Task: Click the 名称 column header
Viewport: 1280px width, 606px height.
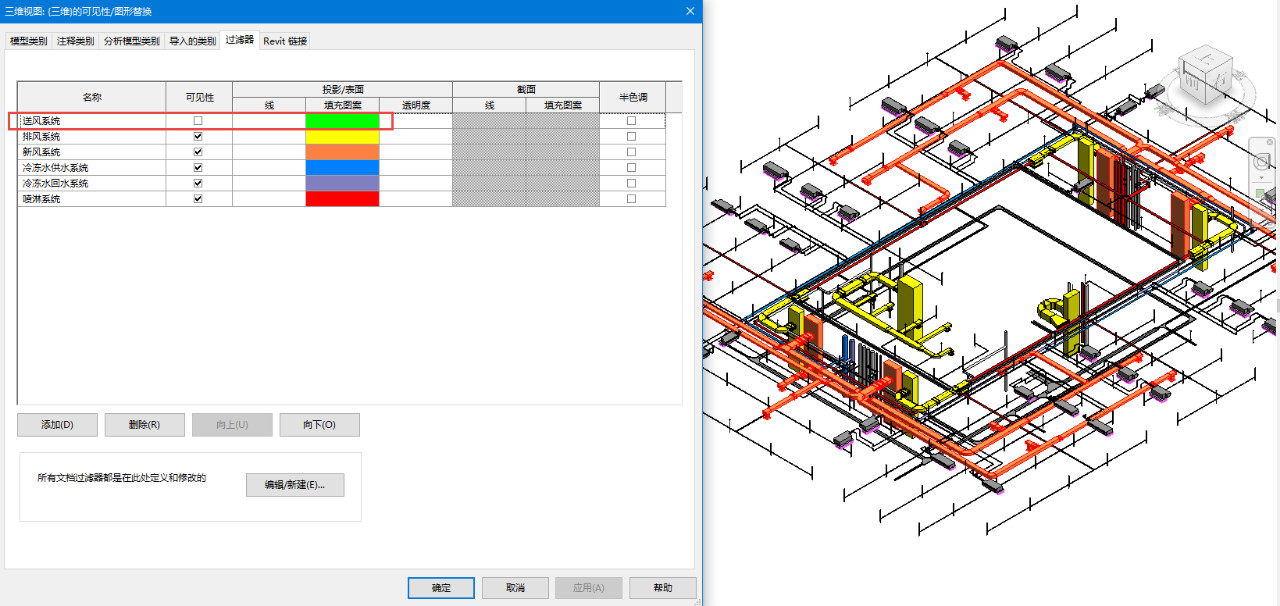Action: [92, 97]
